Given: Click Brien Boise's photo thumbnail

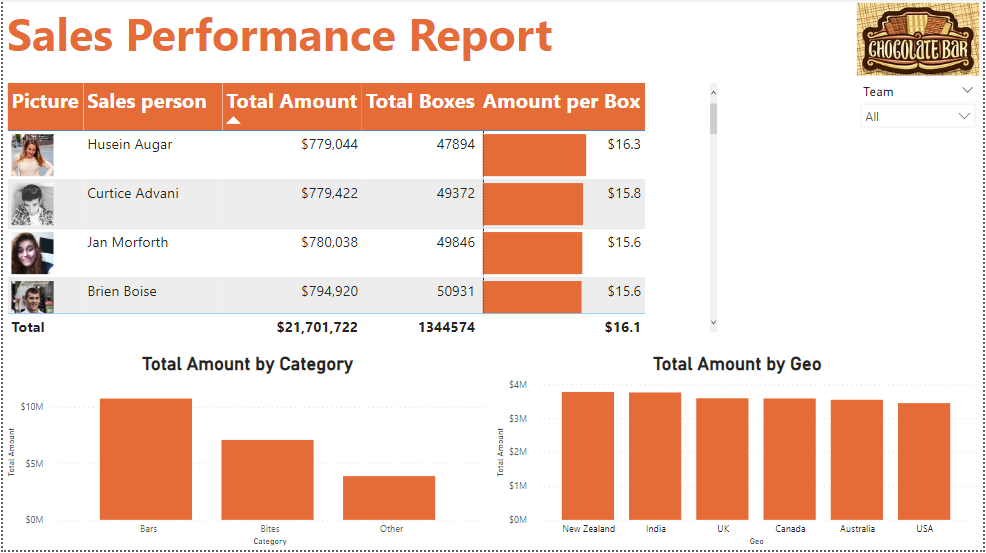Looking at the screenshot, I should [32, 297].
